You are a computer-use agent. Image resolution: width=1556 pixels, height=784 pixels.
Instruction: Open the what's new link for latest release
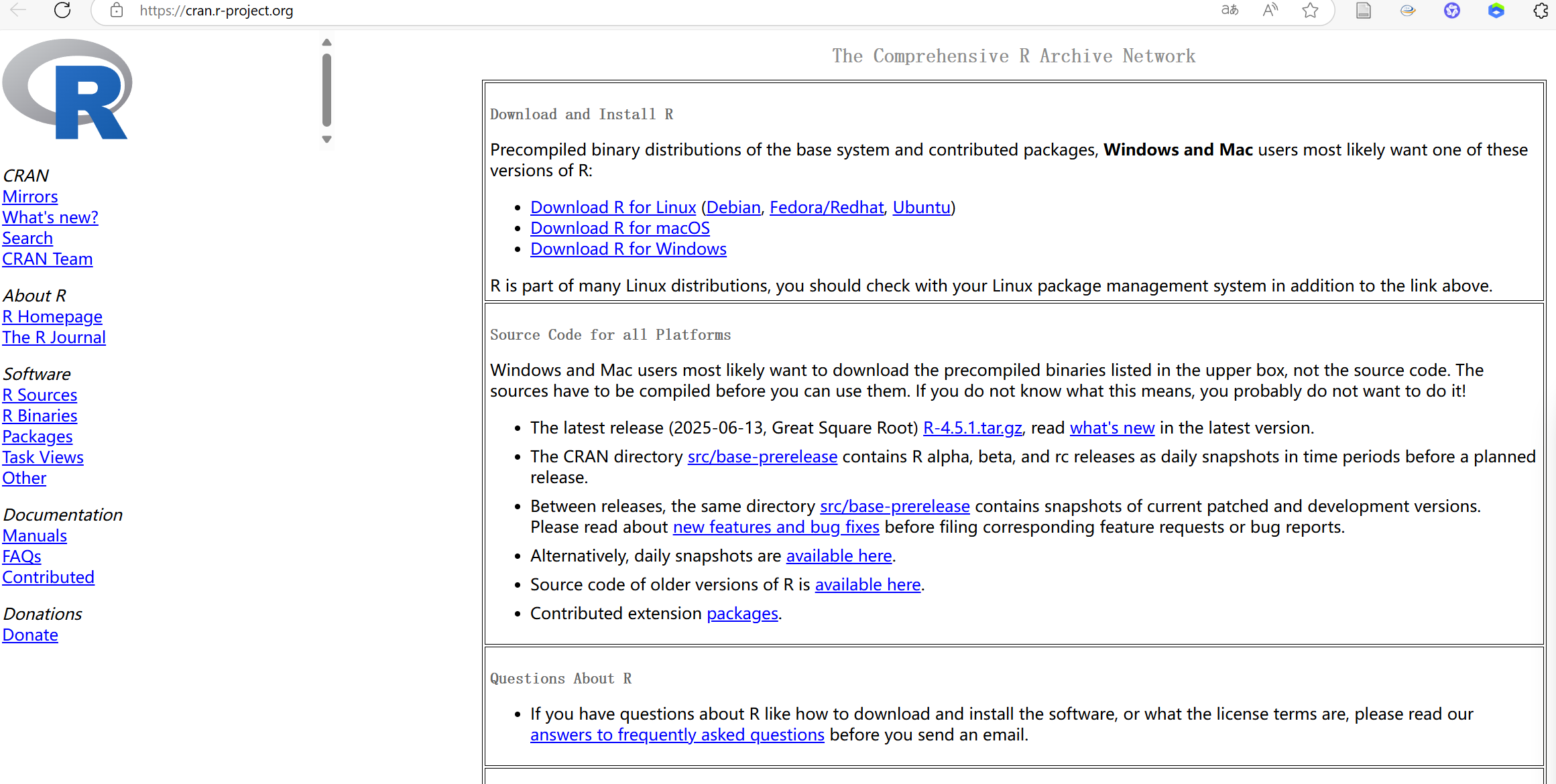[1112, 428]
